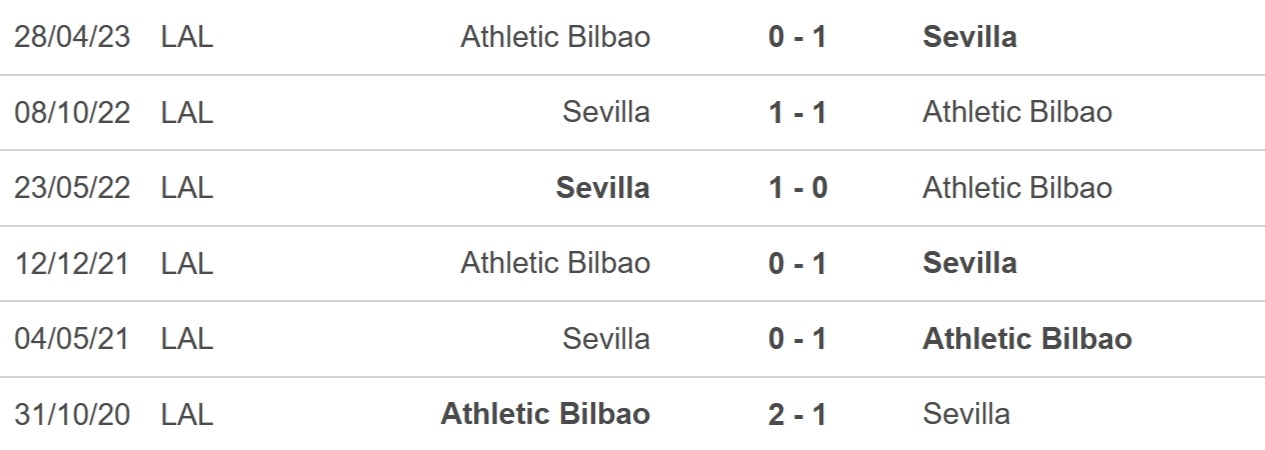The image size is (1265, 450).
Task: Open the 0 - 1 score from 12/12/21
Action: click(x=798, y=263)
